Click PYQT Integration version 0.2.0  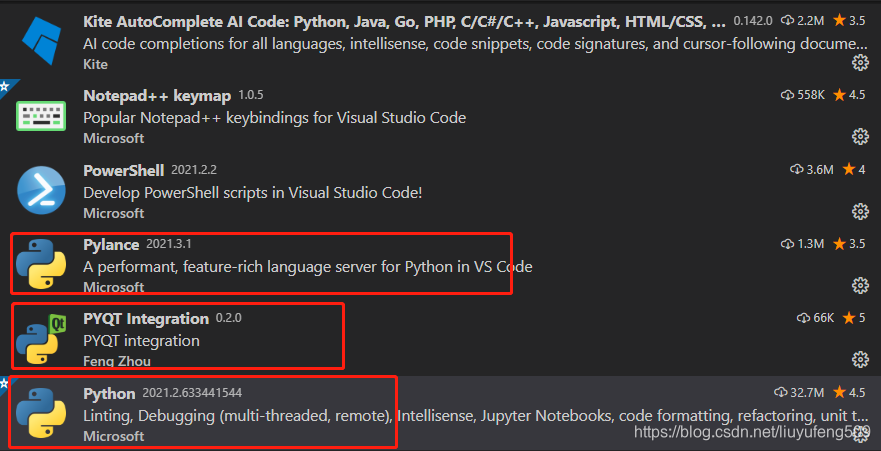(229, 318)
